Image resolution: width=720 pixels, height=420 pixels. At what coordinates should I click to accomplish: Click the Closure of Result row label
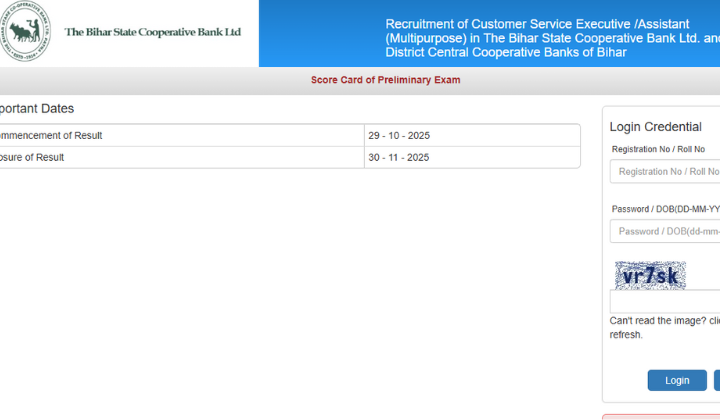point(32,157)
